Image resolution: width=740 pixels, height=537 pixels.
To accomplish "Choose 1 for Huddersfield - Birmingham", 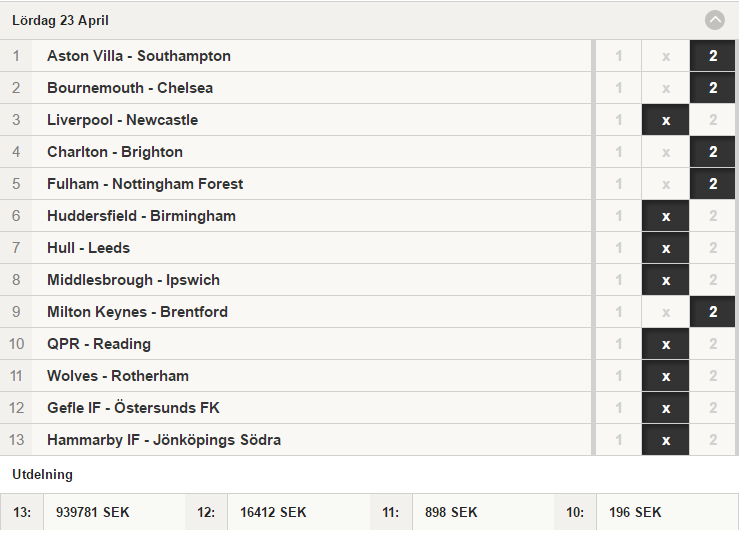I will click(618, 216).
